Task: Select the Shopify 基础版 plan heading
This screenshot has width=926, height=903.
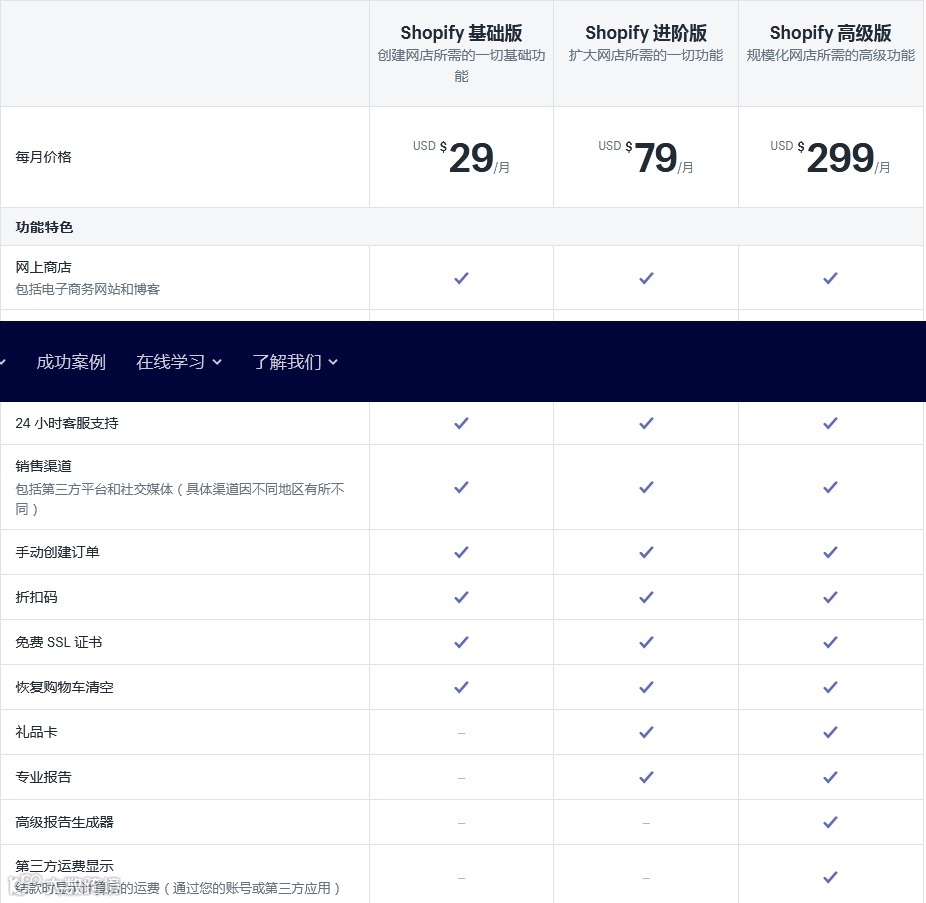Action: (x=461, y=33)
